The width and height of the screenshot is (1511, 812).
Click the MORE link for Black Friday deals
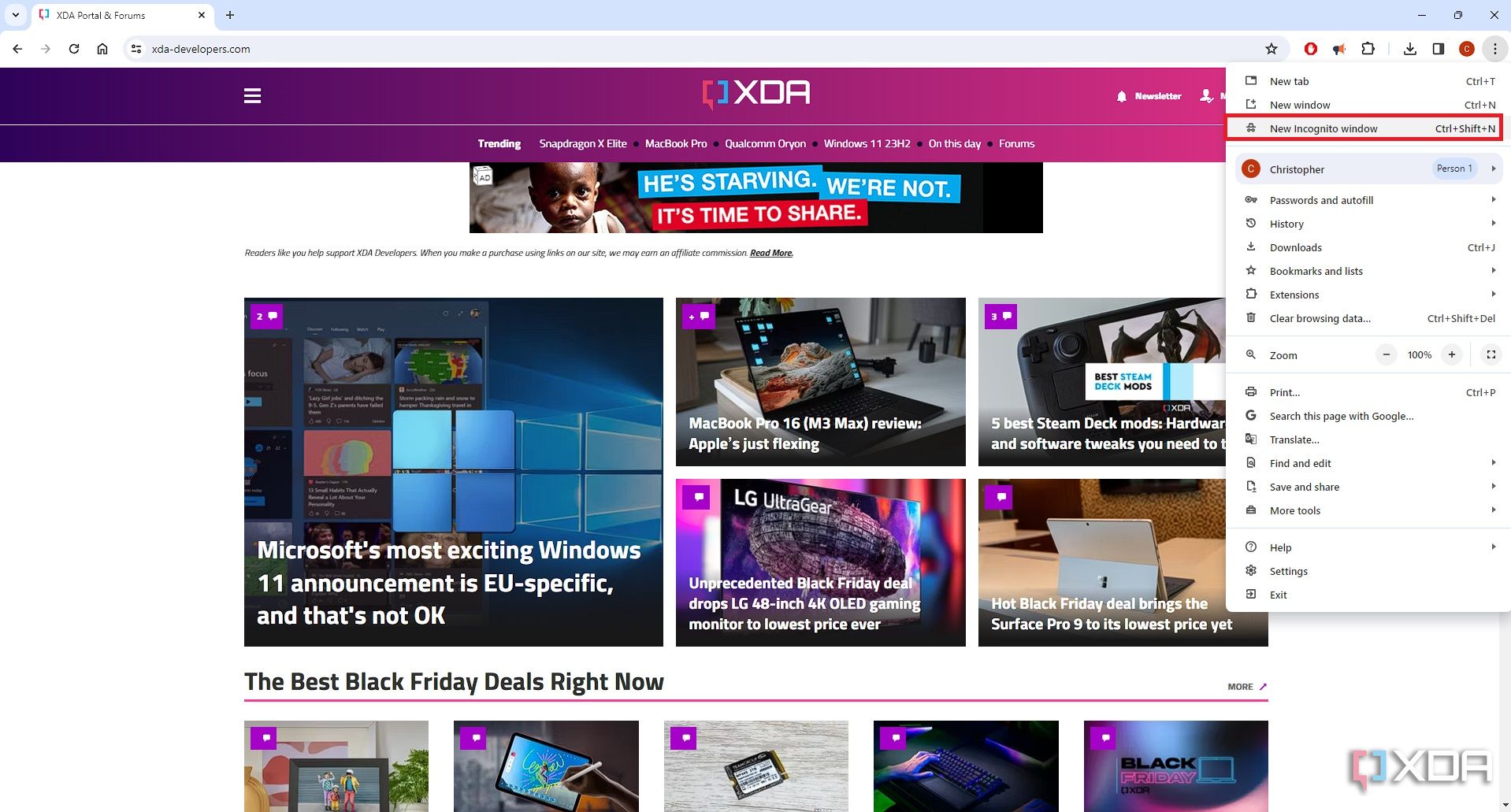click(x=1246, y=687)
